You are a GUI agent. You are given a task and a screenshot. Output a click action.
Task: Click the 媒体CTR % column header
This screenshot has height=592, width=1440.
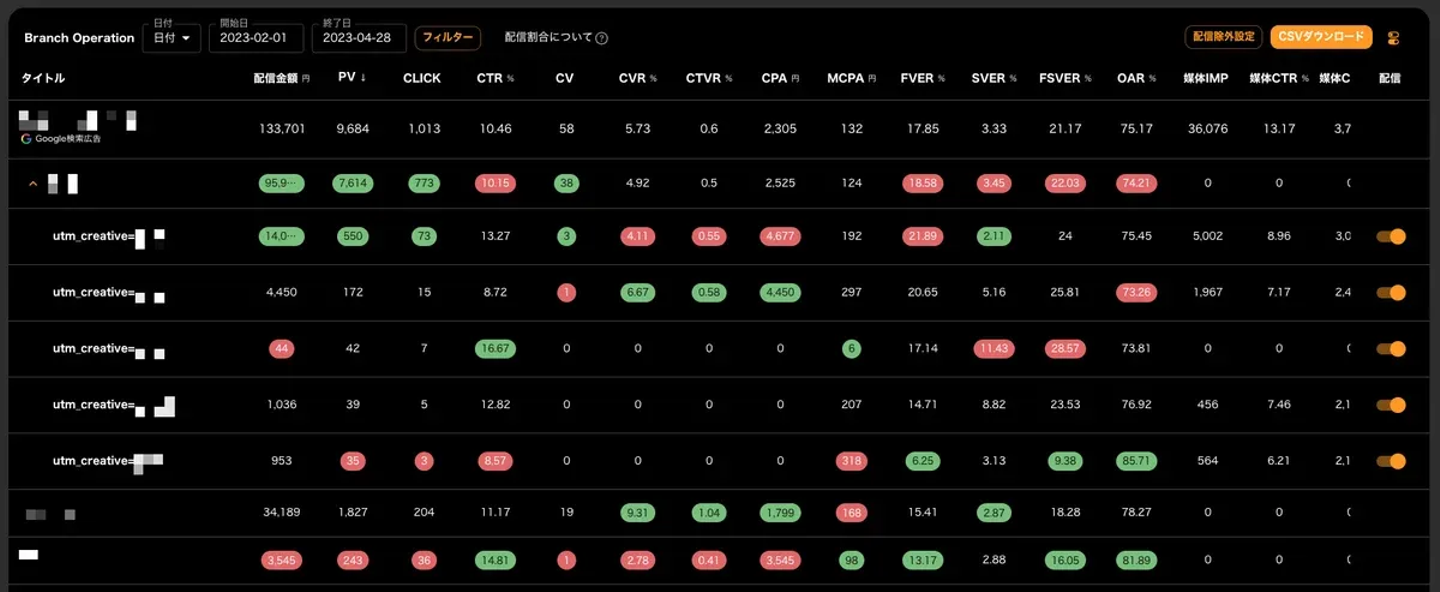(x=1279, y=78)
